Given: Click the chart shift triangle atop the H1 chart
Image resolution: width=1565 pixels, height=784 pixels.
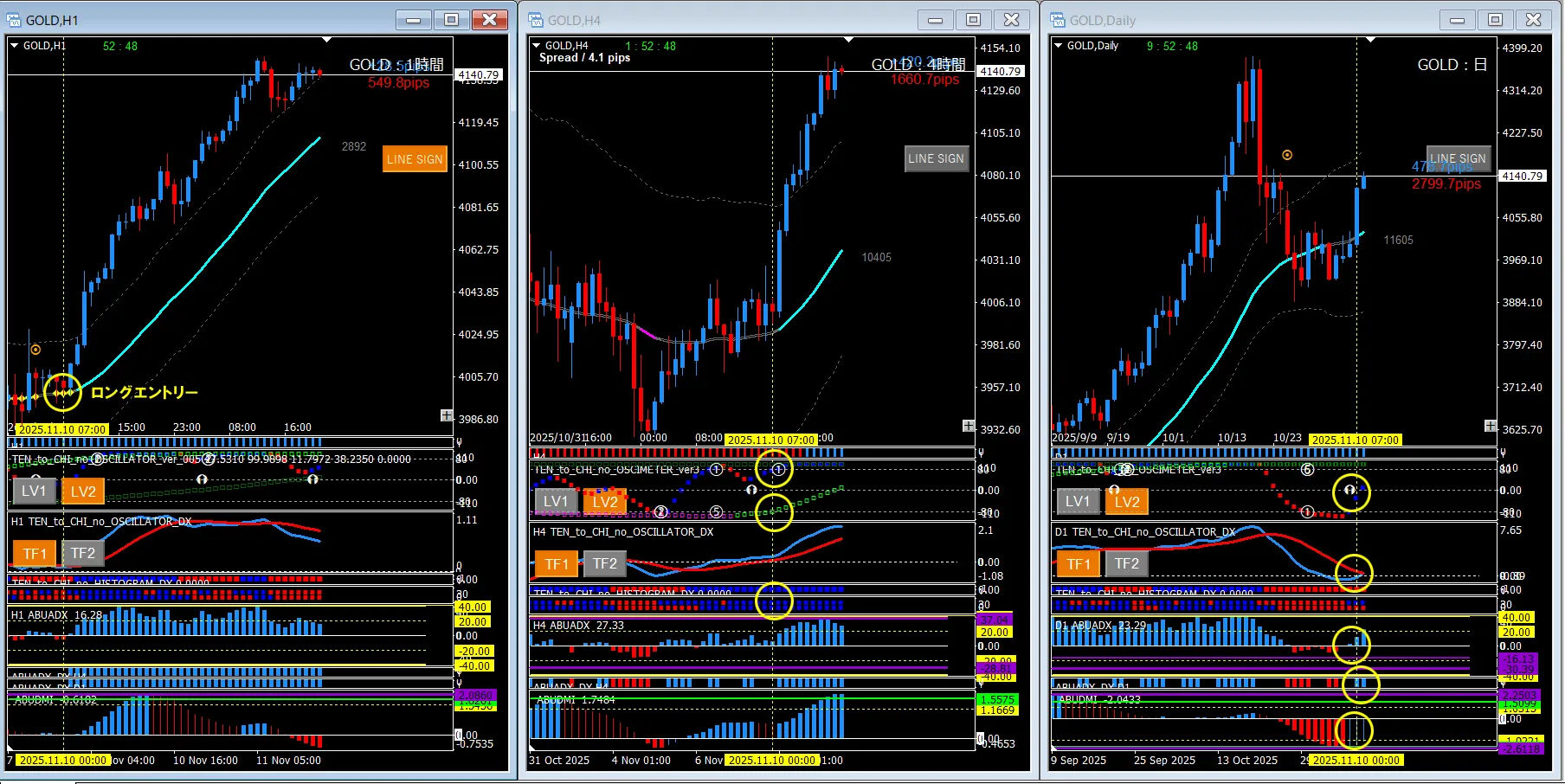Looking at the screenshot, I should (x=326, y=40).
